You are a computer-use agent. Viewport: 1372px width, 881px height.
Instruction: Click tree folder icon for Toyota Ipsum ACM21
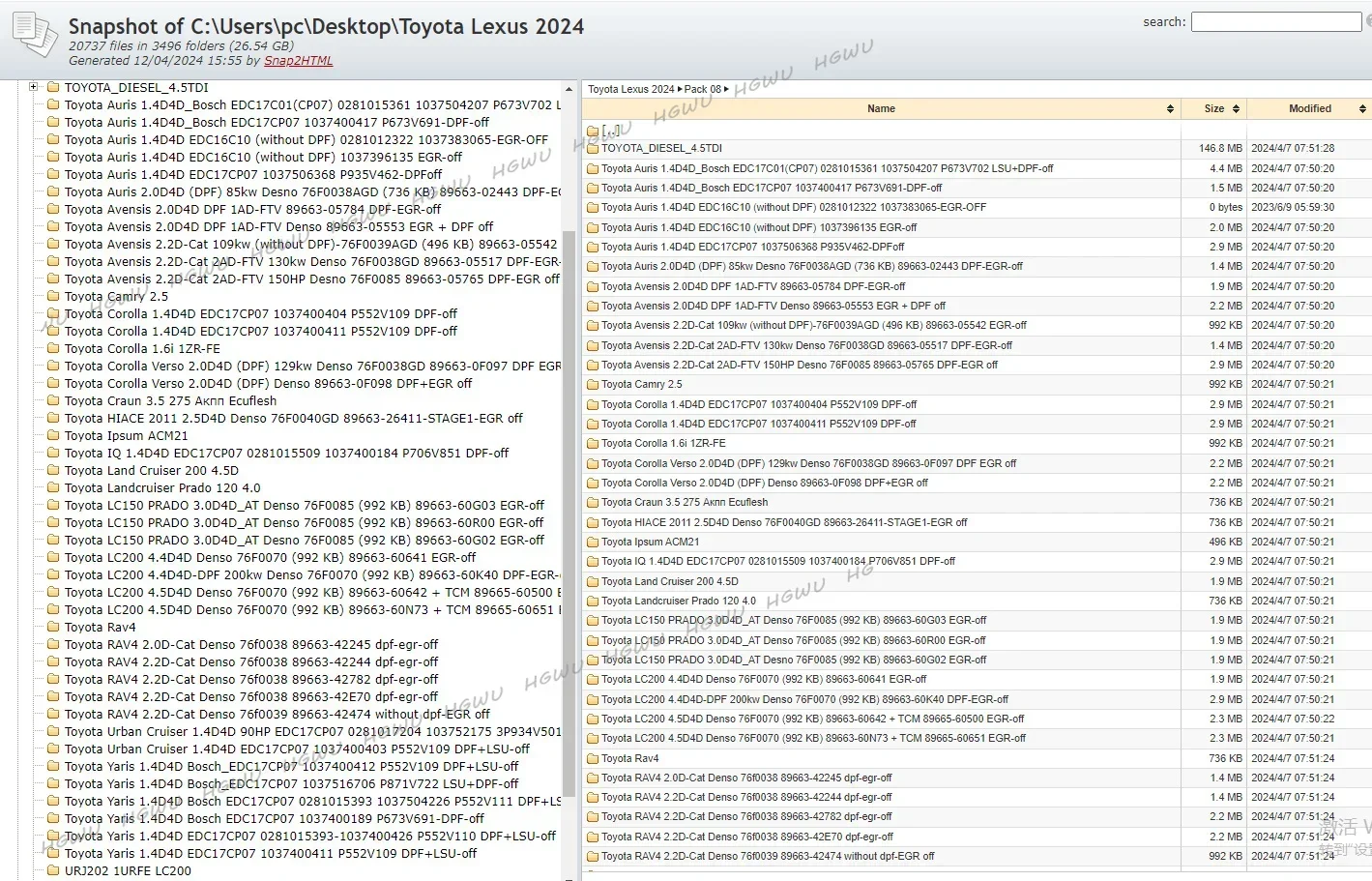tap(54, 435)
